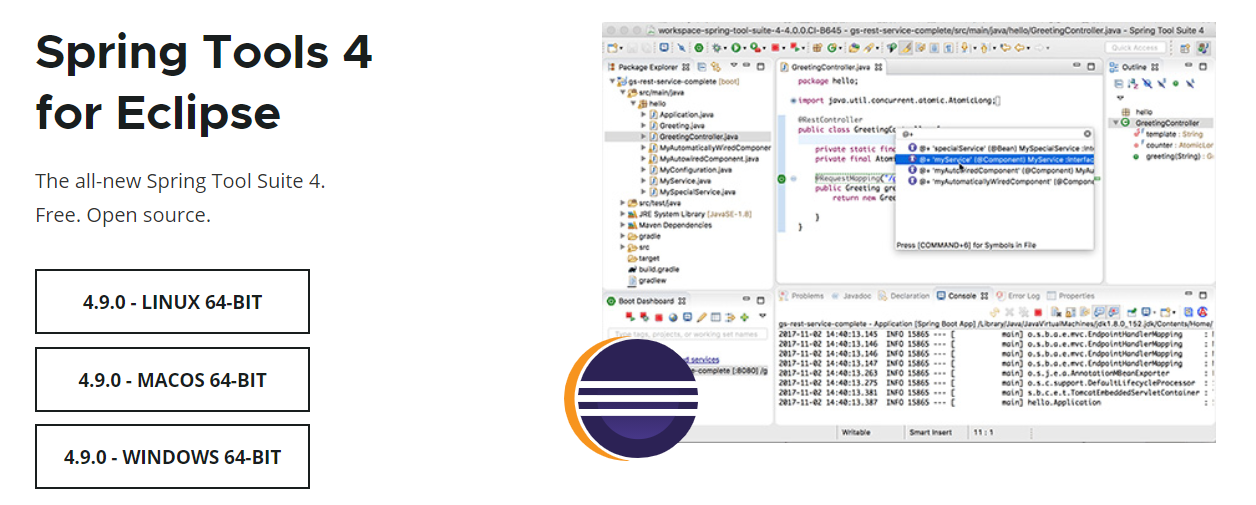The width and height of the screenshot is (1256, 505).
Task: Expand the Maven Dependencies node
Action: point(622,225)
